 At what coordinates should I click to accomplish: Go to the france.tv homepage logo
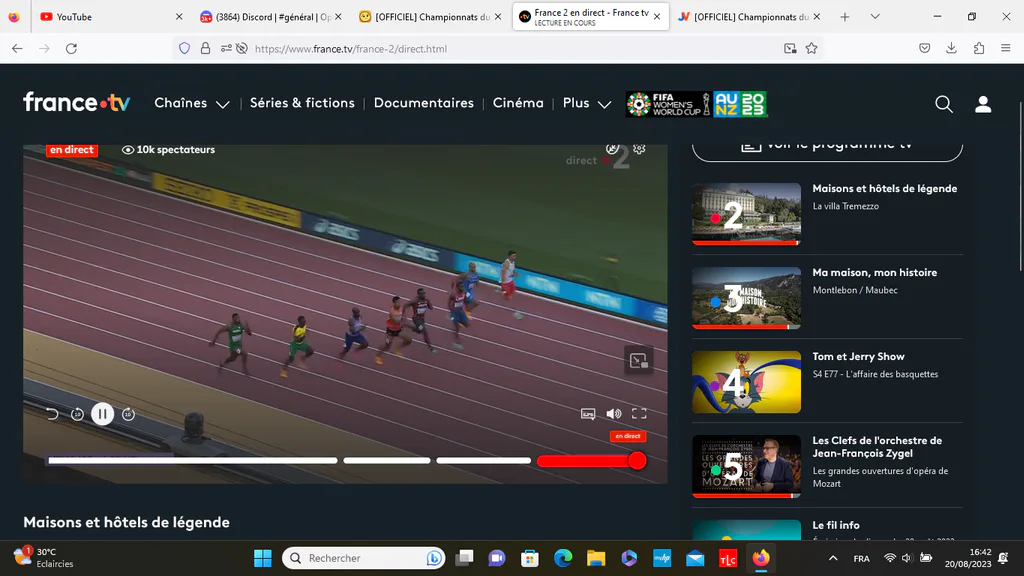[x=77, y=103]
